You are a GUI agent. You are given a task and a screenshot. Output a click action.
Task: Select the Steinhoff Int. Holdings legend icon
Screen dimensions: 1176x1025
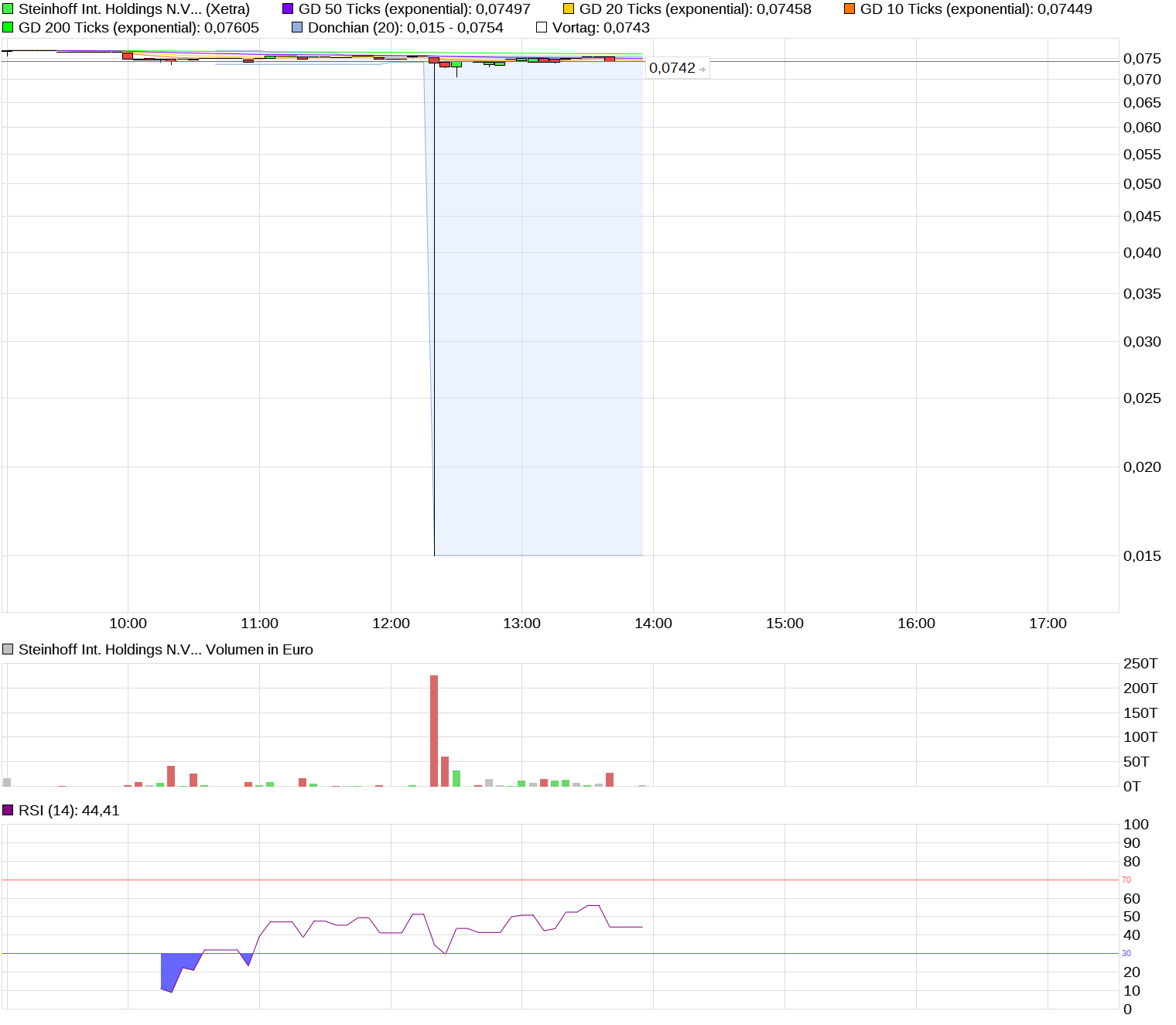(8, 9)
